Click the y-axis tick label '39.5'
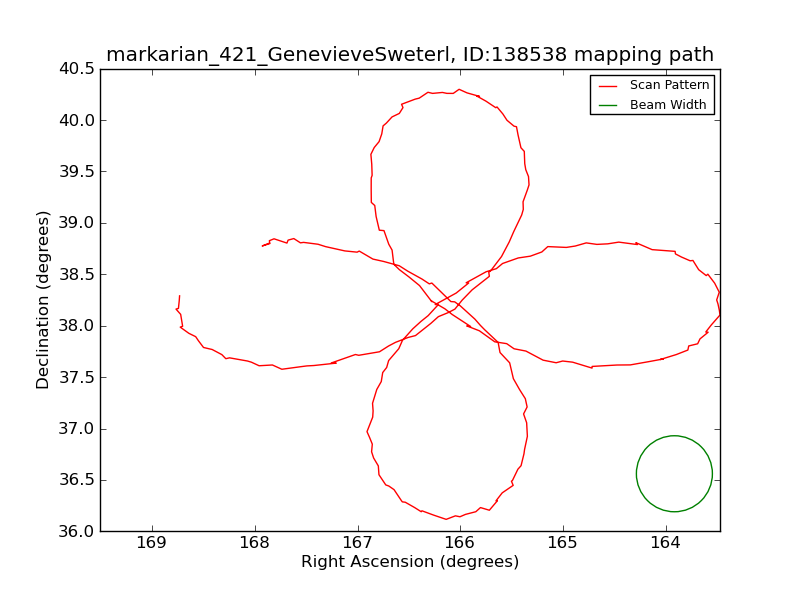The image size is (800, 600). (77, 171)
